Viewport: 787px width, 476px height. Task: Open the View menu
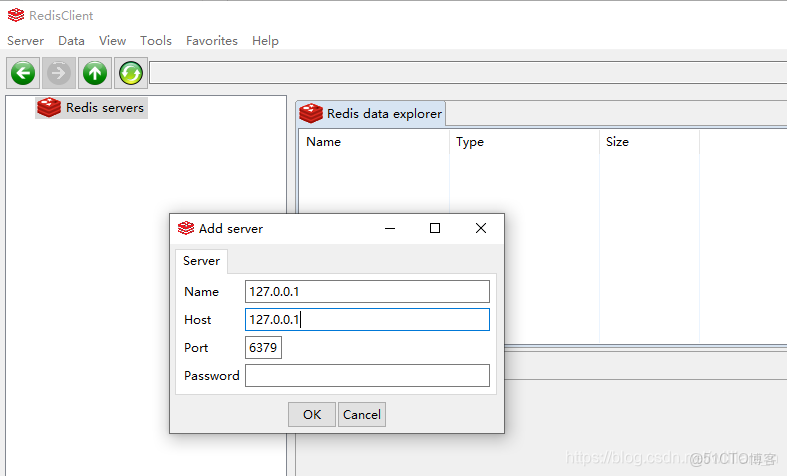point(112,41)
